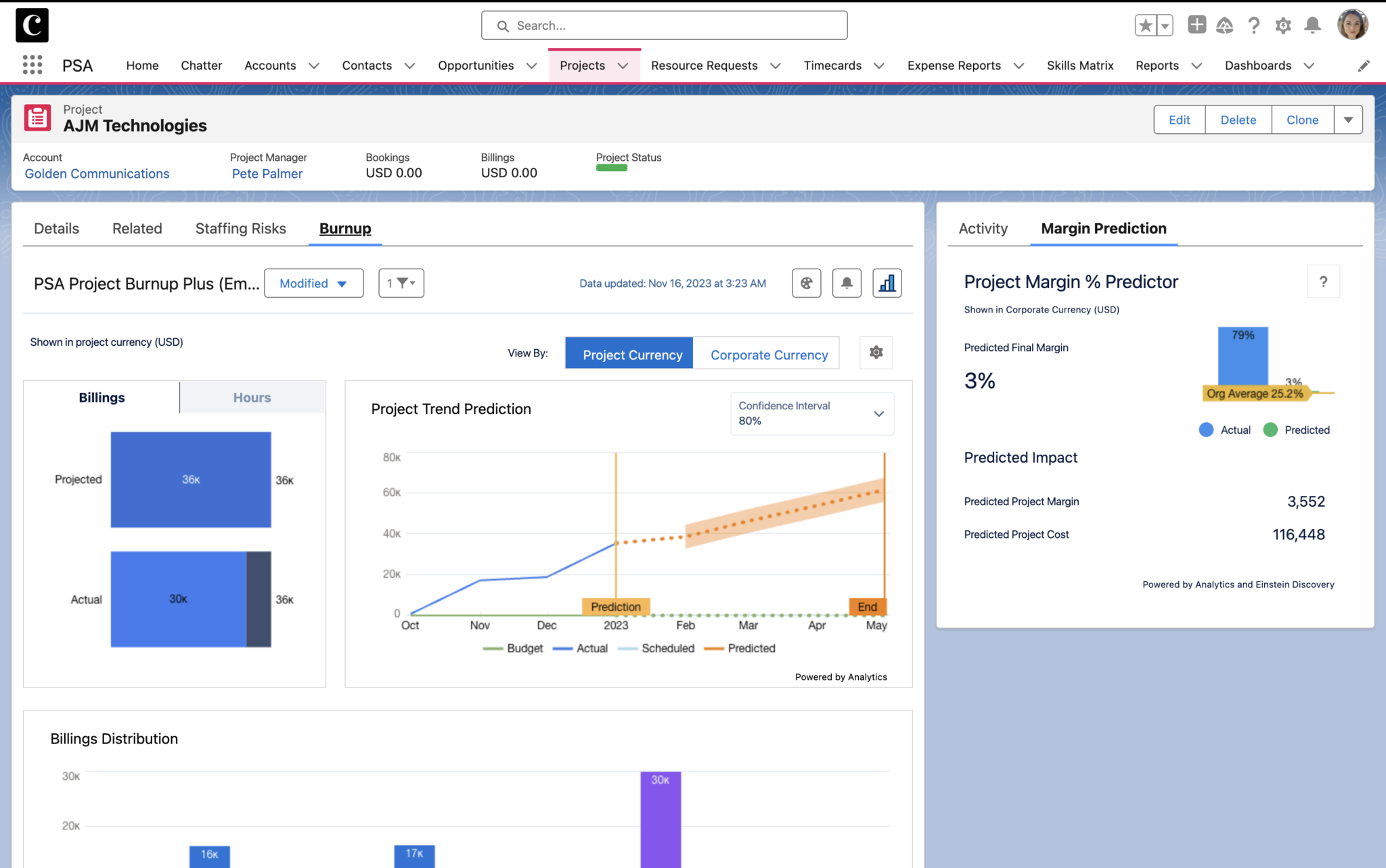Click the App Launcher grid icon
The image size is (1386, 868).
[31, 65]
